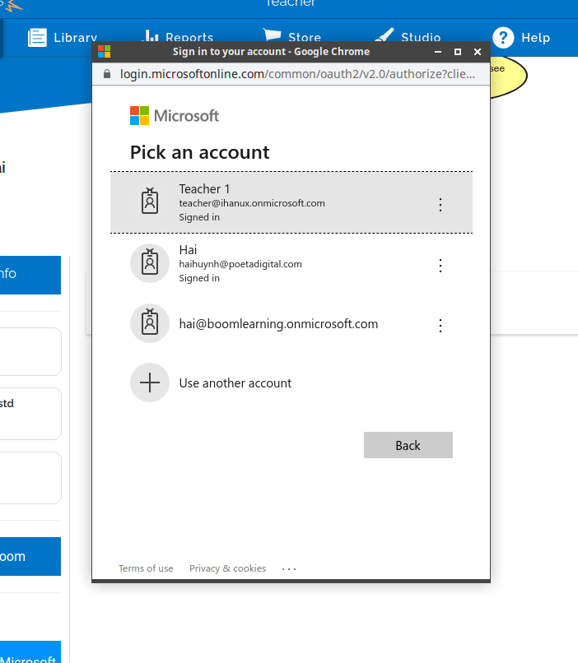The image size is (578, 663).
Task: Click the Back button
Action: coord(408,445)
